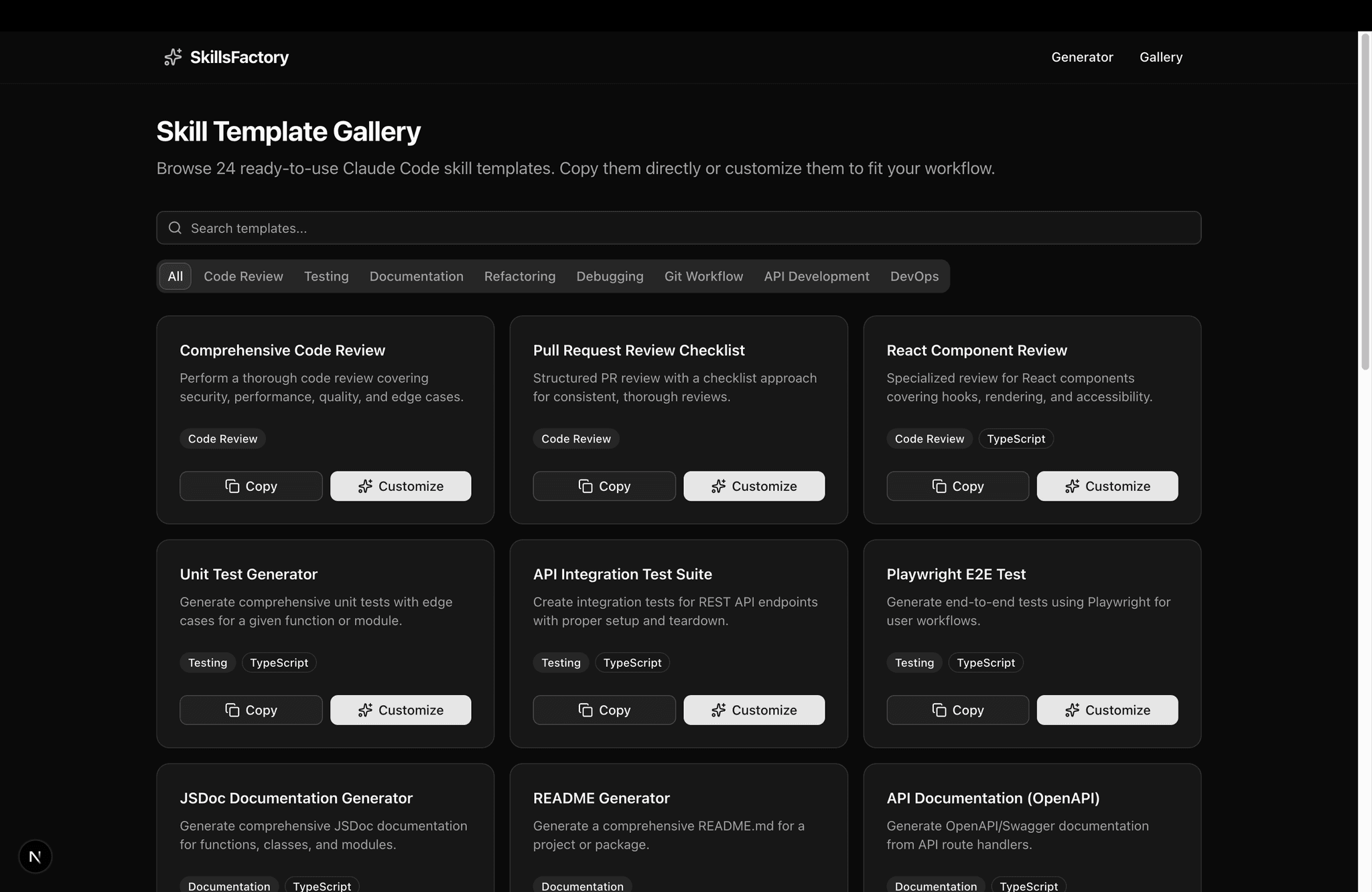The height and width of the screenshot is (892, 1372).
Task: Click sparkle icon on Pull Request Review Customize
Action: [718, 486]
